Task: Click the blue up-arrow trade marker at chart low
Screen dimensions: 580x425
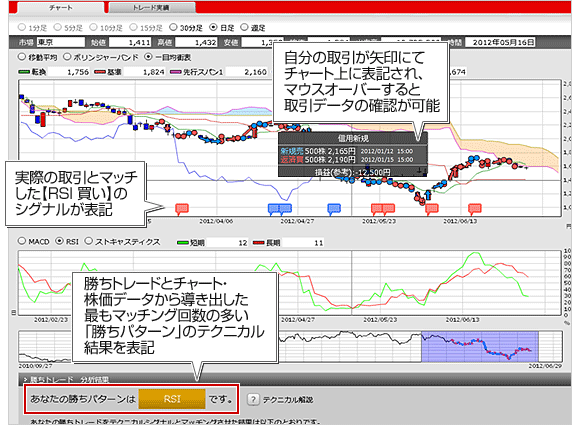Action: click(428, 195)
